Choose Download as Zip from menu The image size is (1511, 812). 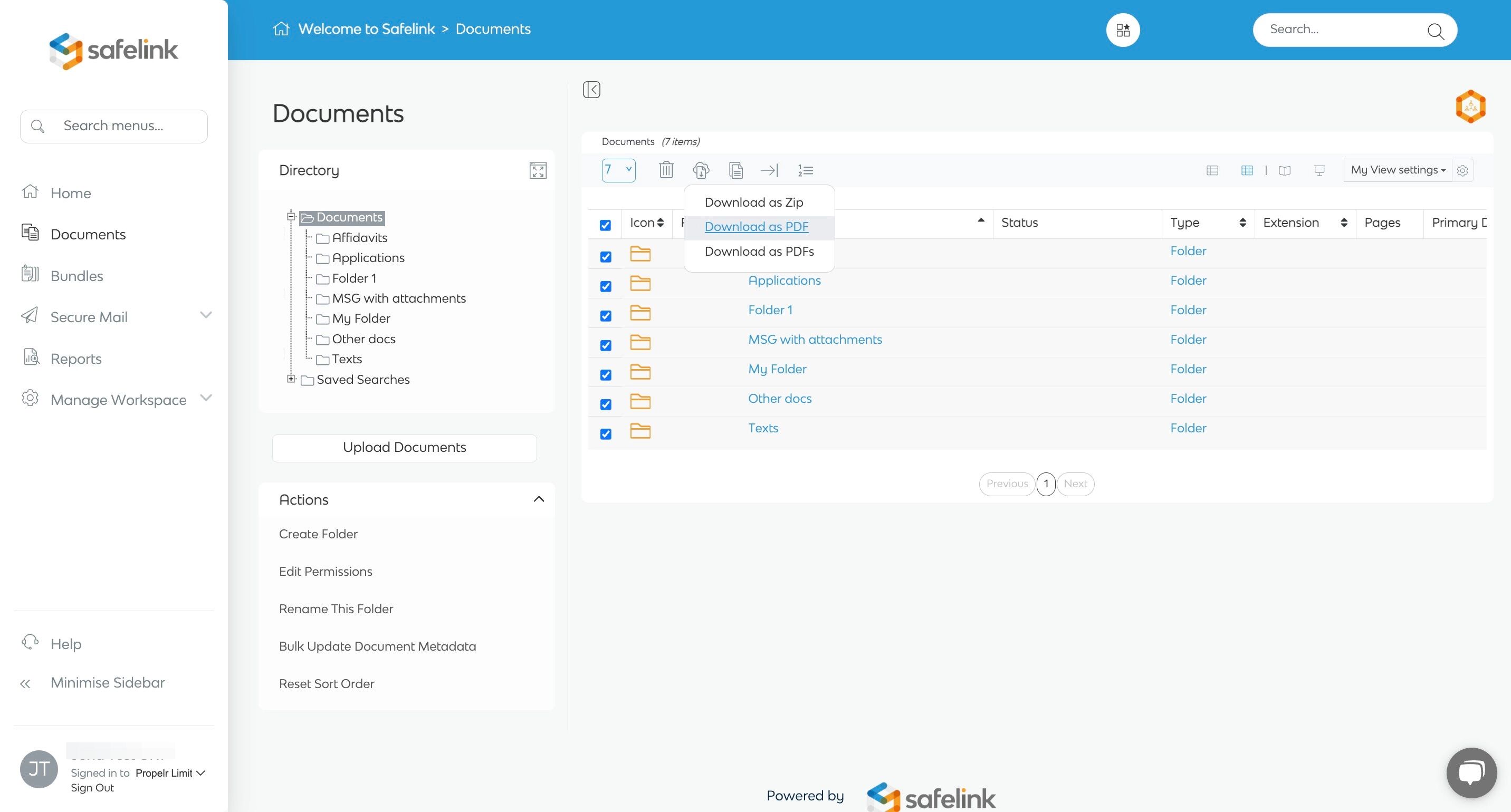pos(753,202)
